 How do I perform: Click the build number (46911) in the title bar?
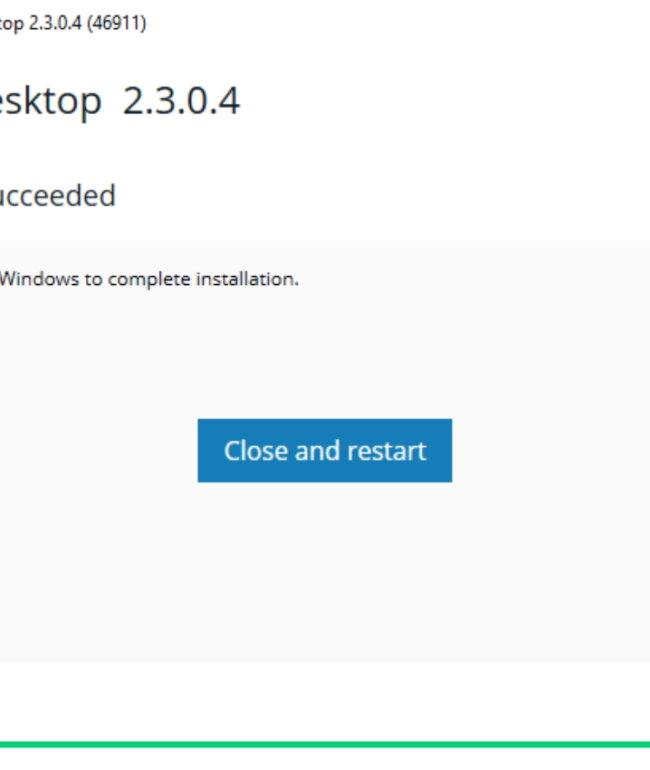tap(117, 23)
